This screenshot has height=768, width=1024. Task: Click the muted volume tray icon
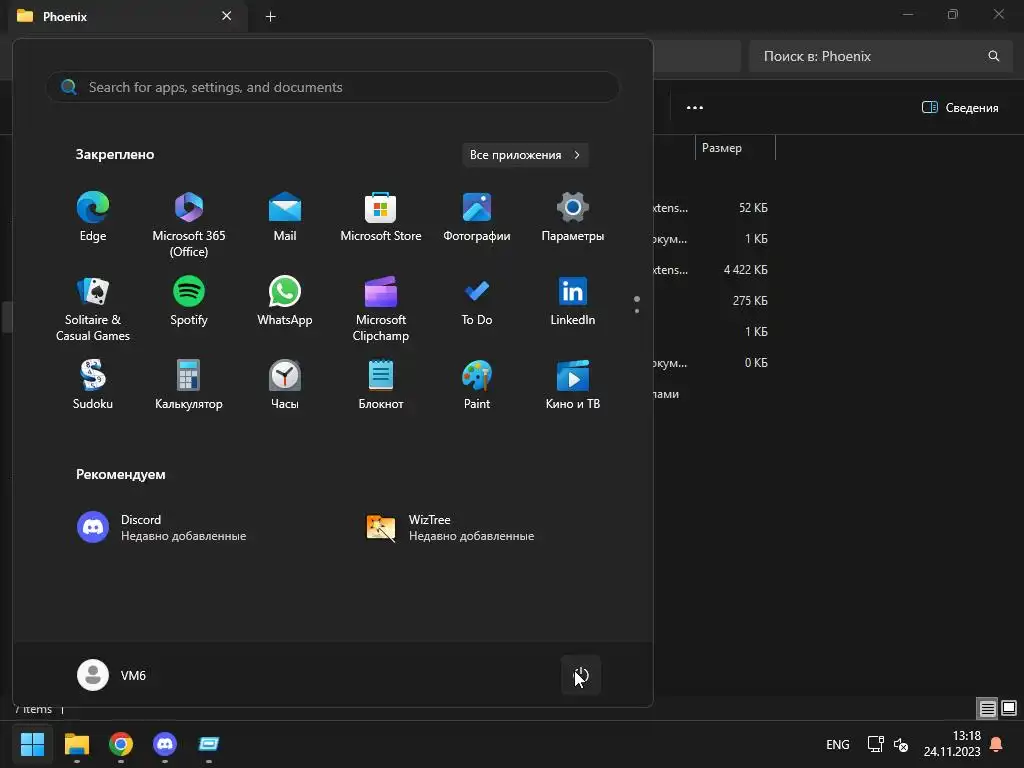[901, 744]
